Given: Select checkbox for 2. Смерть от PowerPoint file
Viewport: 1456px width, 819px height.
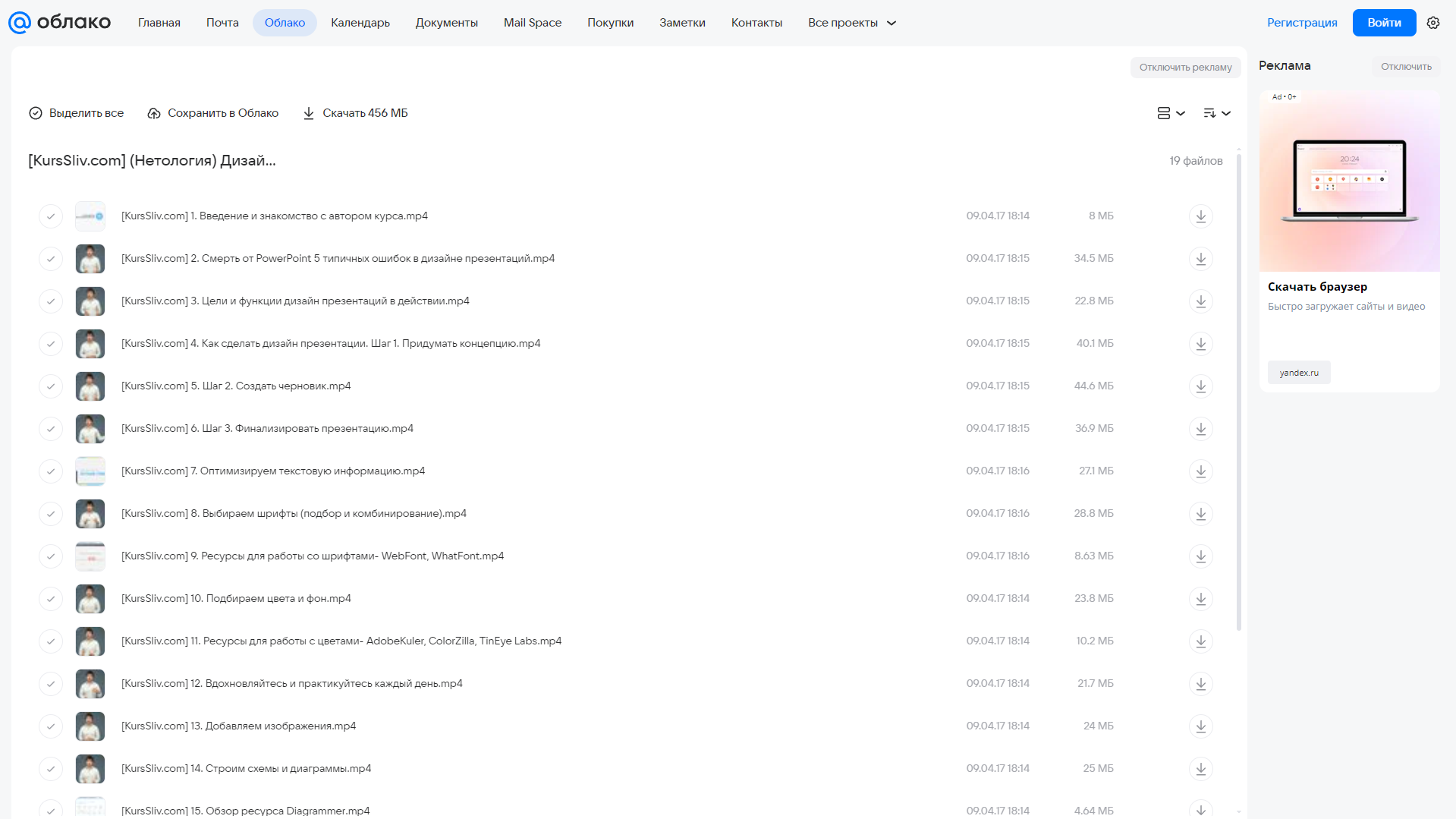Looking at the screenshot, I should coord(51,259).
